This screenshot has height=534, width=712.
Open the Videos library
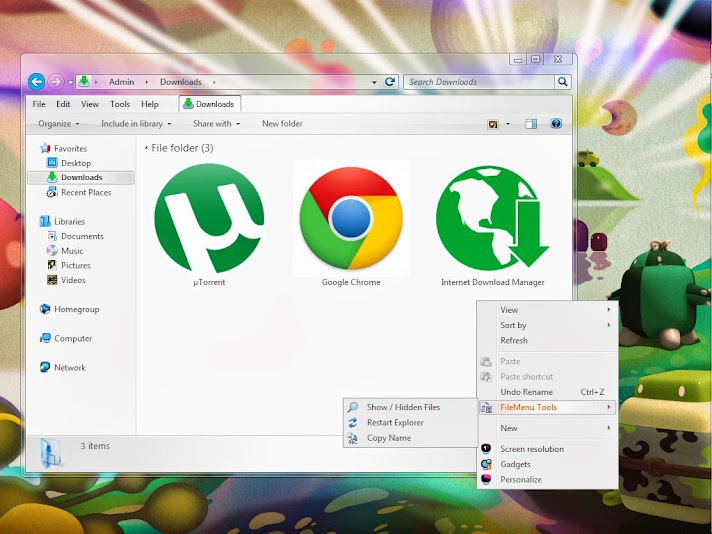tap(73, 280)
